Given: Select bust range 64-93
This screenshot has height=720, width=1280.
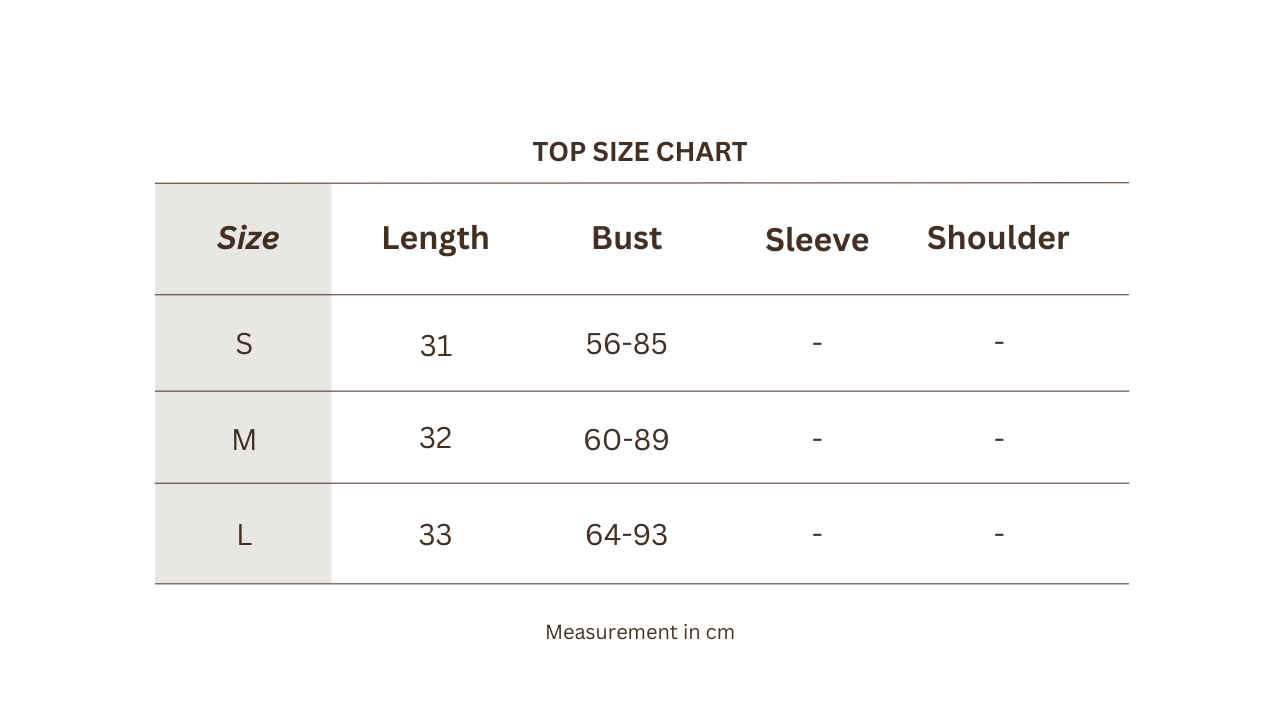Looking at the screenshot, I should (x=627, y=535).
